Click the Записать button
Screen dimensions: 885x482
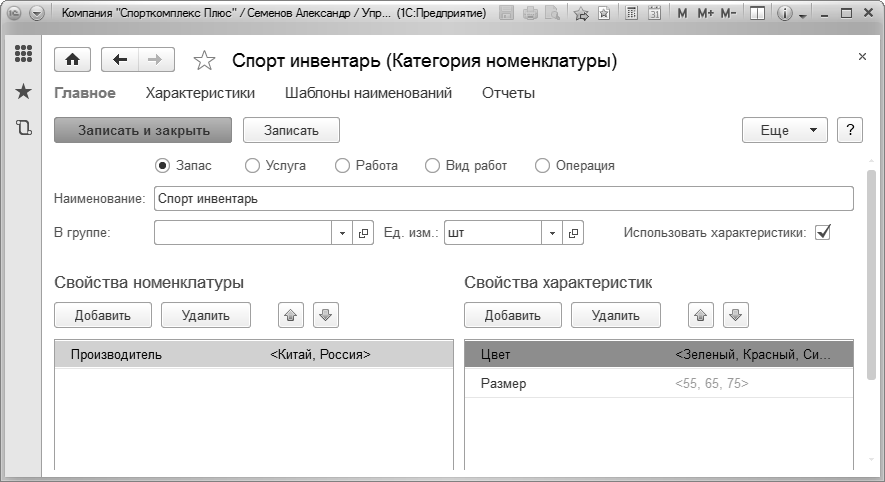(x=291, y=130)
